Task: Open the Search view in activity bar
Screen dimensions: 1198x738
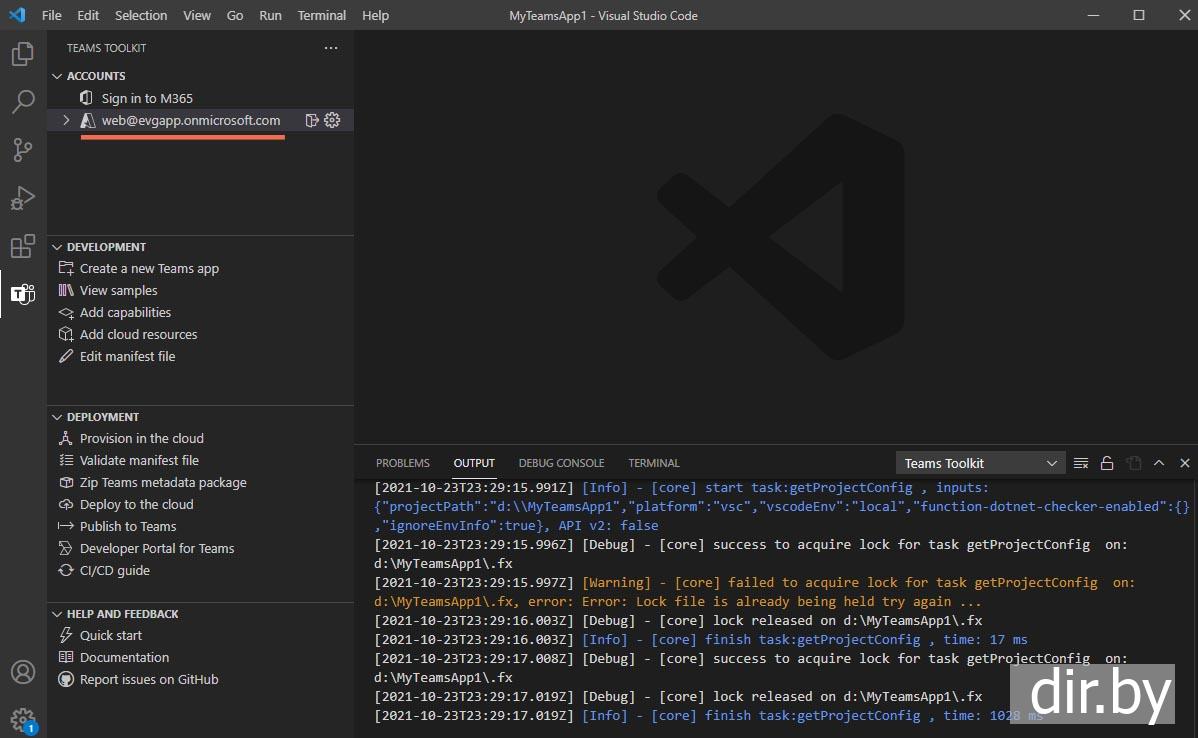Action: pyautogui.click(x=22, y=102)
